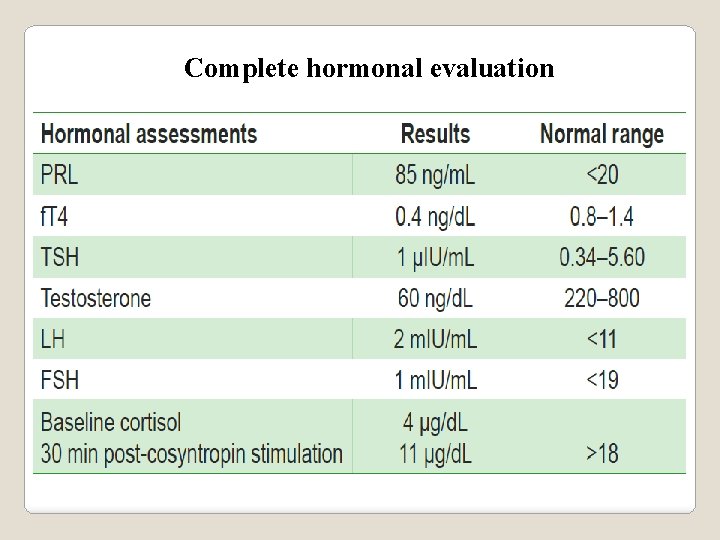The width and height of the screenshot is (720, 540).
Task: Click the Baseline cortisol label
Action: pyautogui.click(x=111, y=422)
